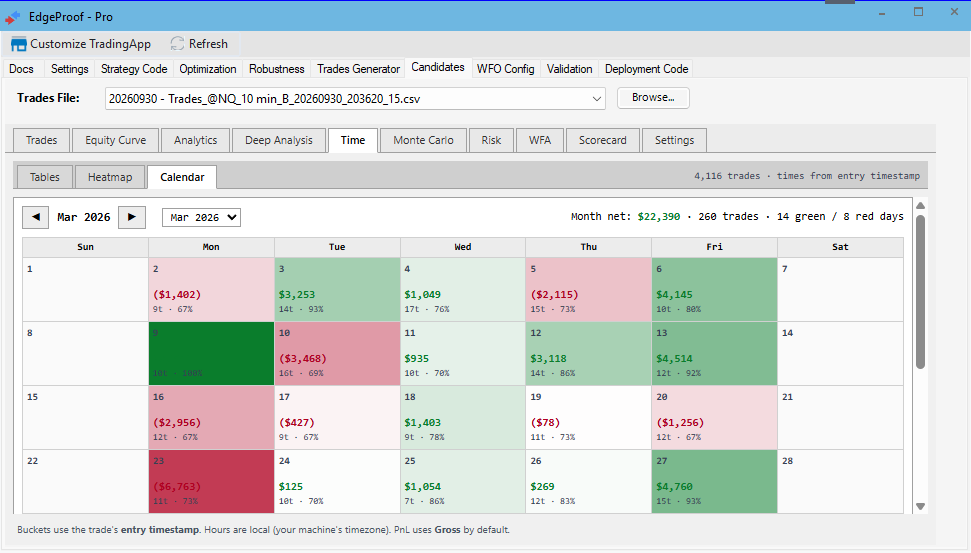Click the March 11 cell showing $935
Viewport: 971px width, 553px height.
(x=463, y=354)
